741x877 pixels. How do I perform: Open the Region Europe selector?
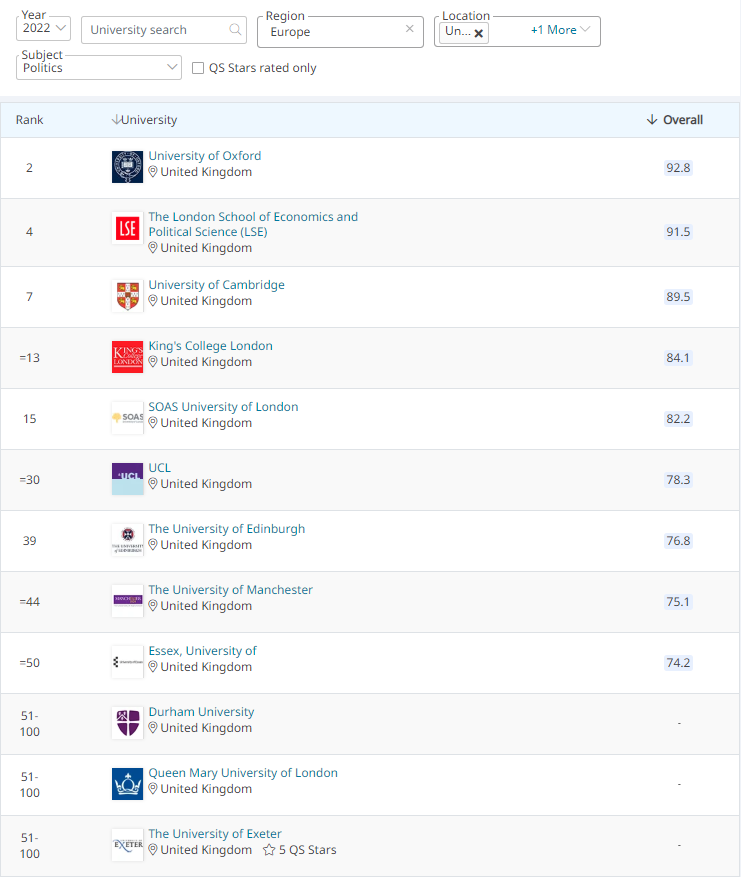pos(340,32)
